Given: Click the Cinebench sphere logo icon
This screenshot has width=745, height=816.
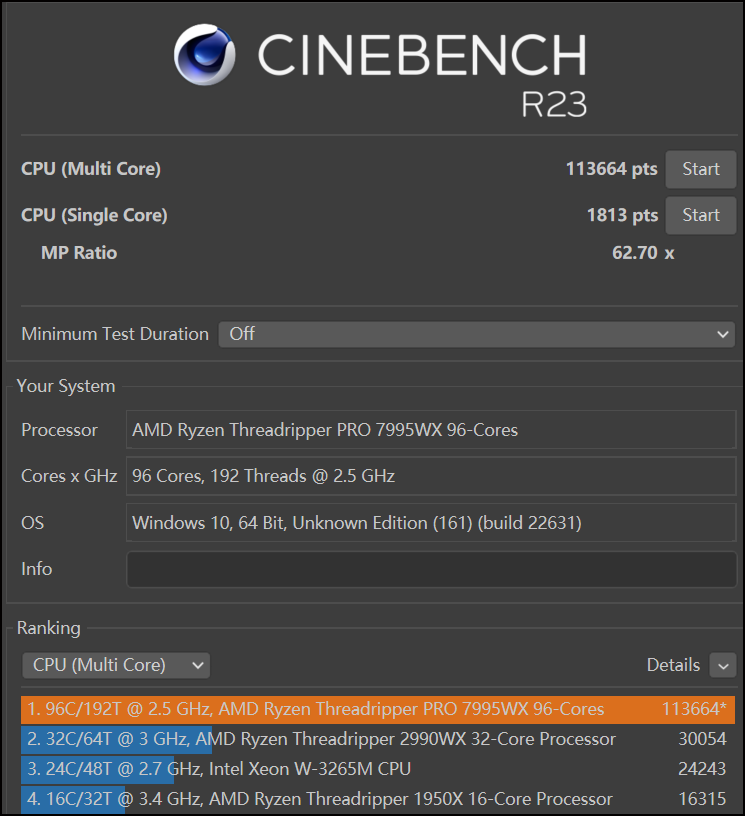Looking at the screenshot, I should point(205,55).
